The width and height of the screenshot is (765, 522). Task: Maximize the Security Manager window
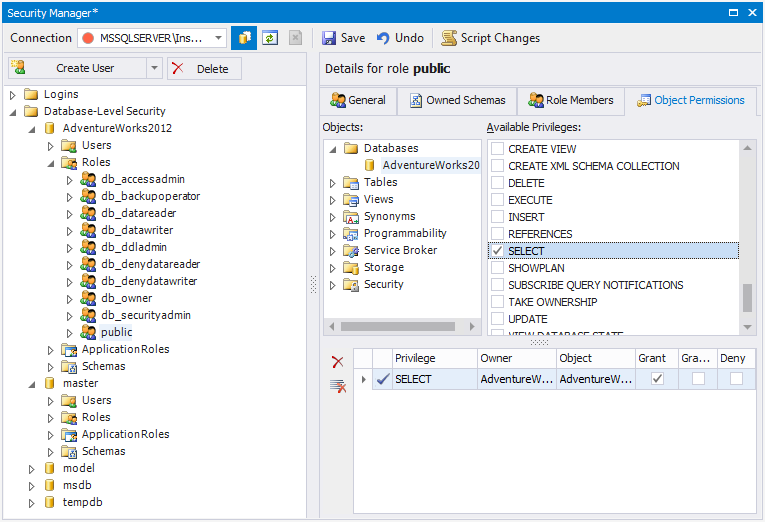733,13
